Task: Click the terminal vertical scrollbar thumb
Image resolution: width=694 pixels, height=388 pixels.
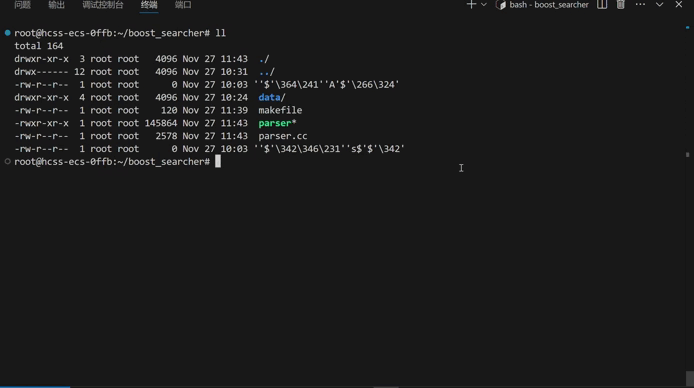Action: 690,378
